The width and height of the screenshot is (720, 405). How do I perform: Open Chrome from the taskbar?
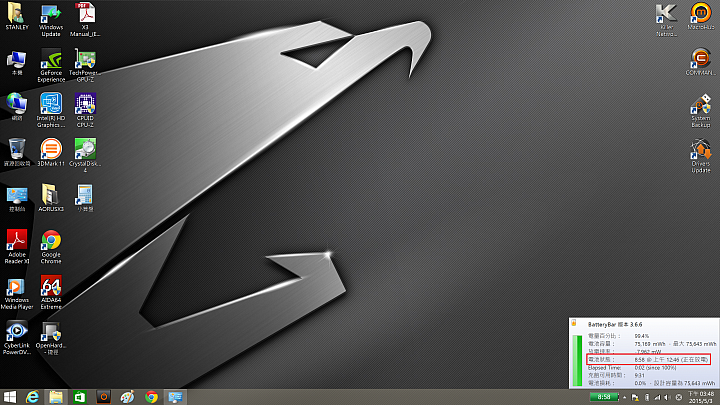(x=152, y=397)
